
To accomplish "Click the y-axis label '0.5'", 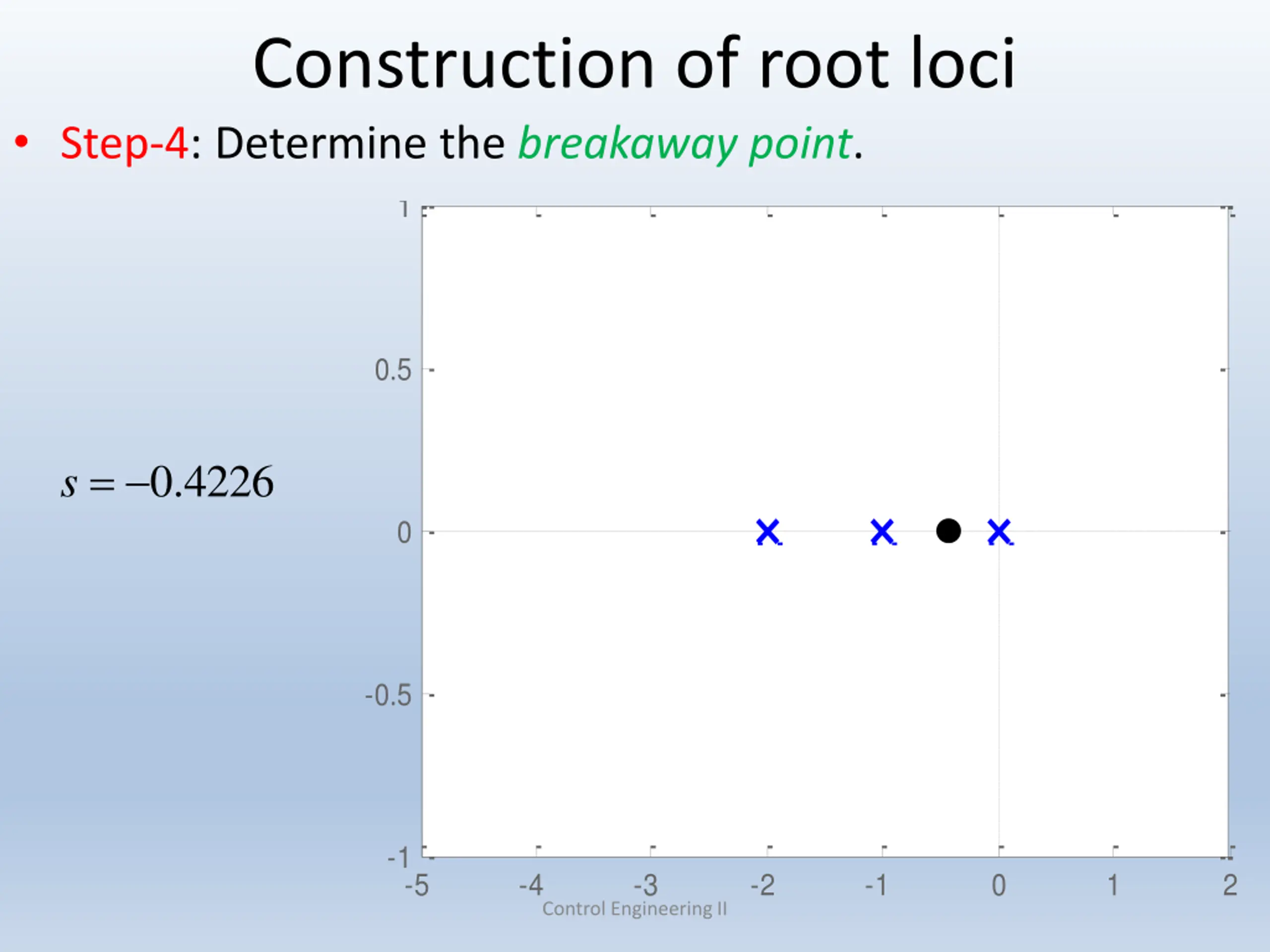I will 393,370.
